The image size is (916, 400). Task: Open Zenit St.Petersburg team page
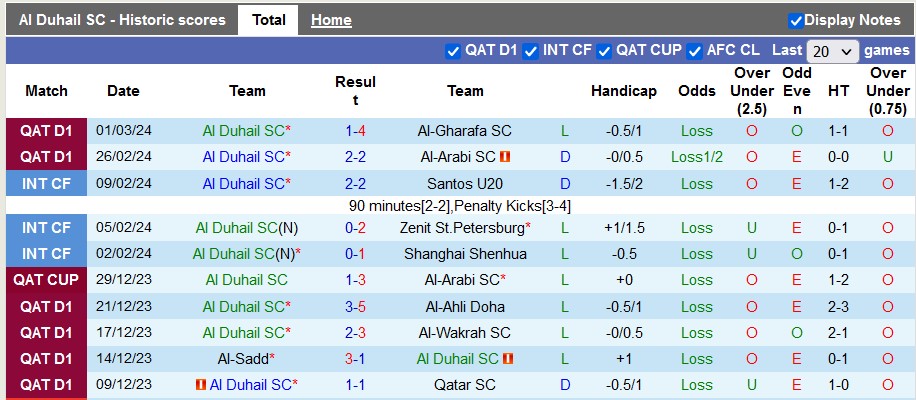(463, 228)
